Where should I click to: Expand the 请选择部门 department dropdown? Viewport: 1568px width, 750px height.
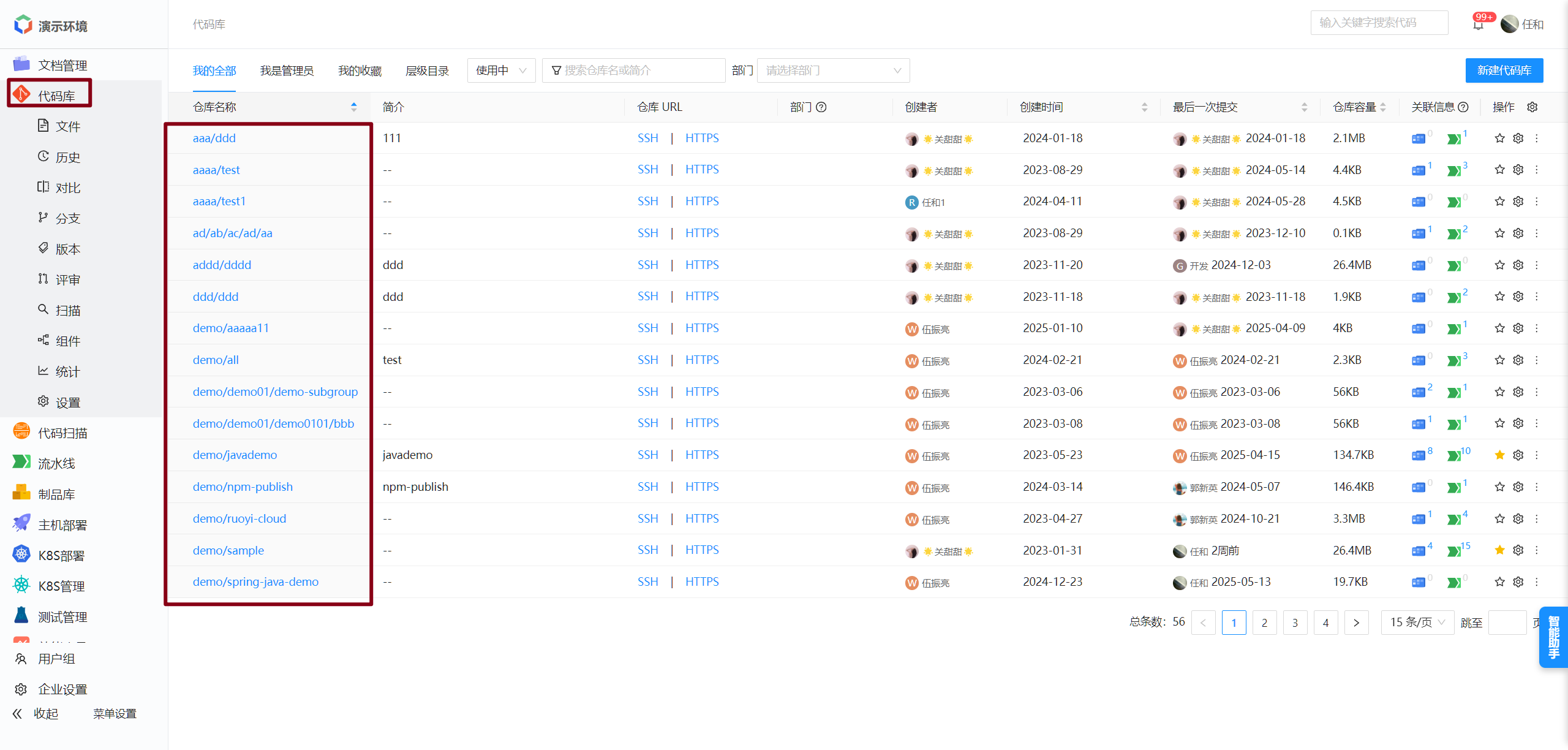[833, 70]
